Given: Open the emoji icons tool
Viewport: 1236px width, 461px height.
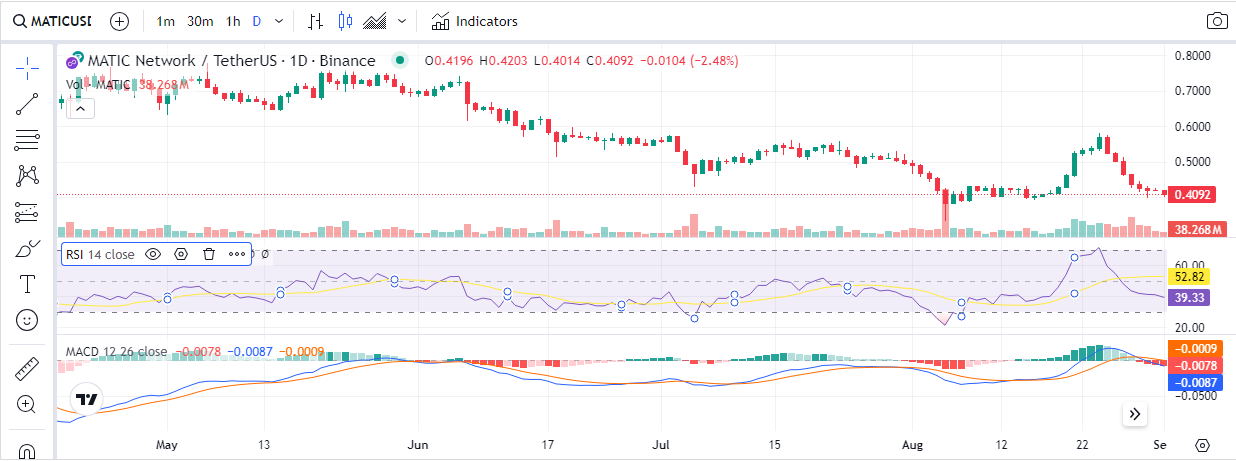Looking at the screenshot, I should pyautogui.click(x=27, y=320).
